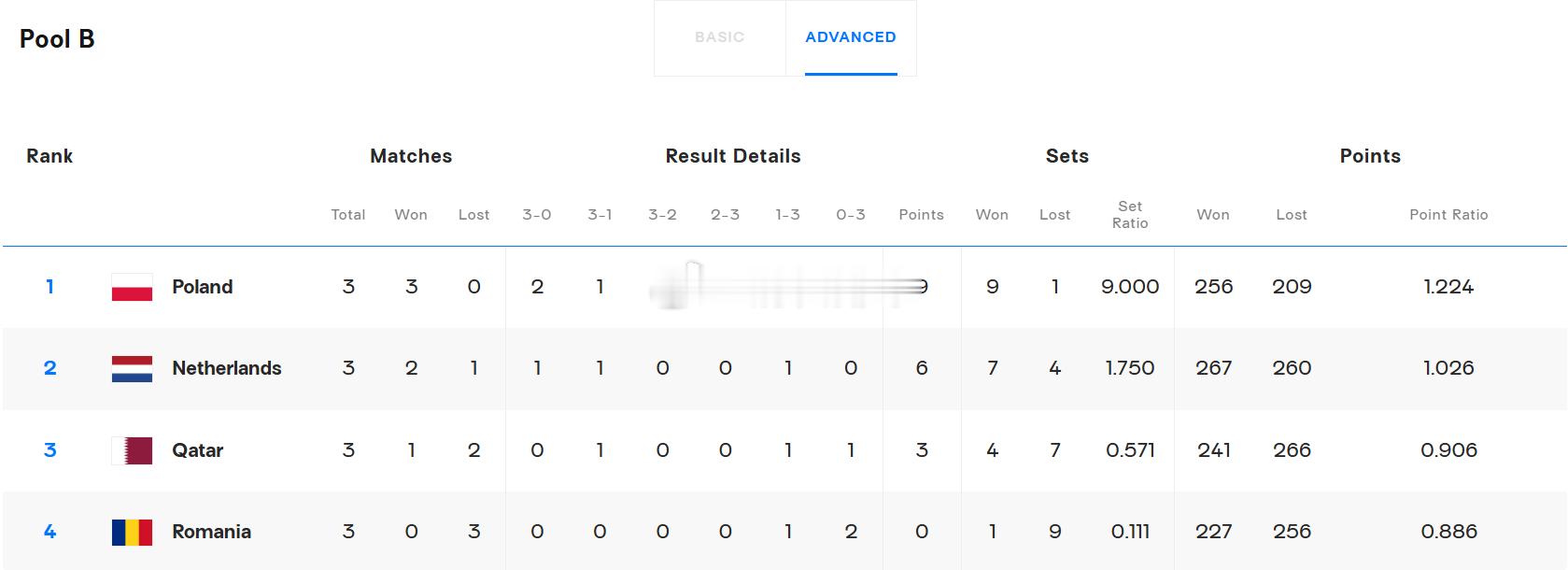Click the 3-0 results column header
This screenshot has height=570, width=1568.
click(537, 215)
